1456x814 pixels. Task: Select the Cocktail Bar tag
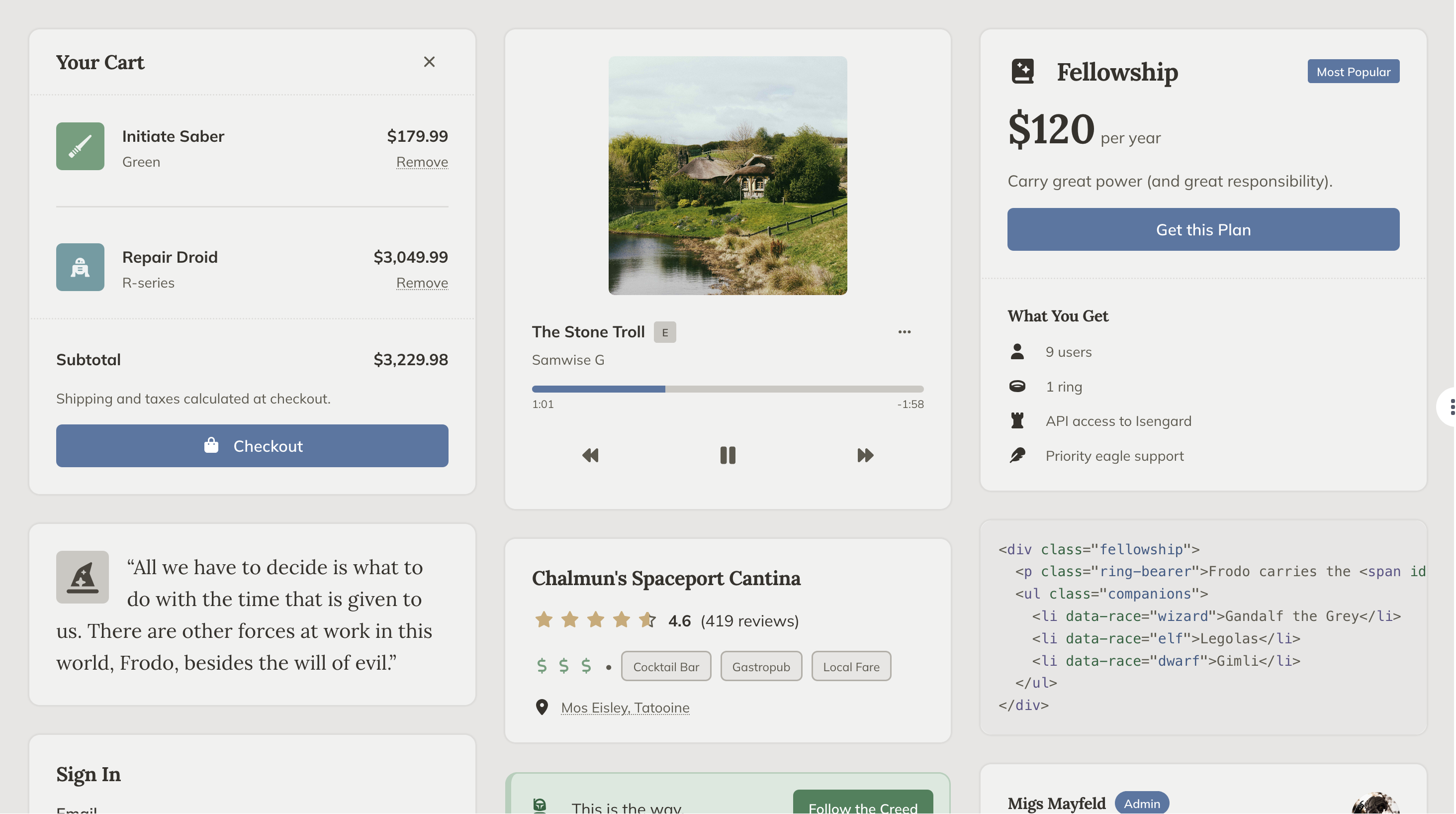pos(666,667)
